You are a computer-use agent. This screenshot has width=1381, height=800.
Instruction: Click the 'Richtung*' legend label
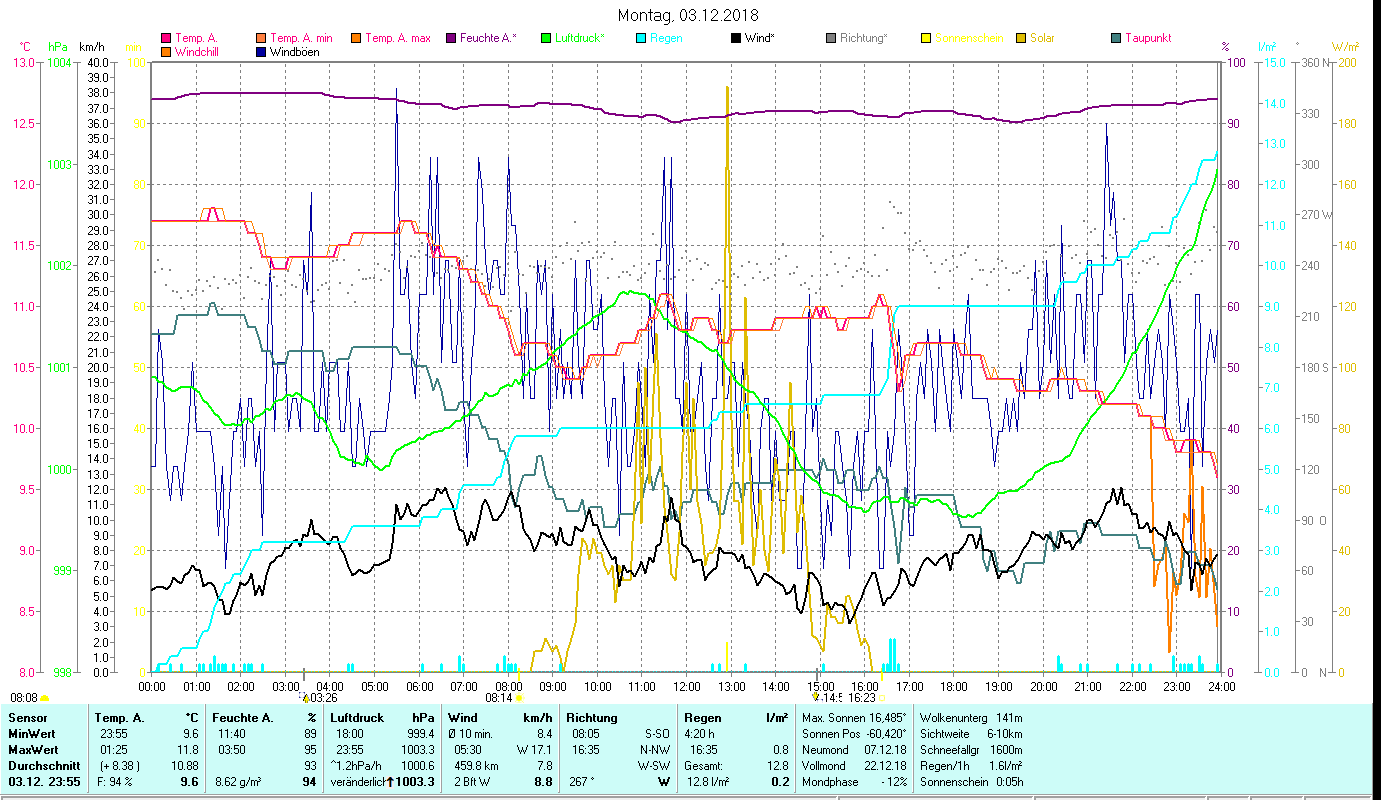pos(864,39)
